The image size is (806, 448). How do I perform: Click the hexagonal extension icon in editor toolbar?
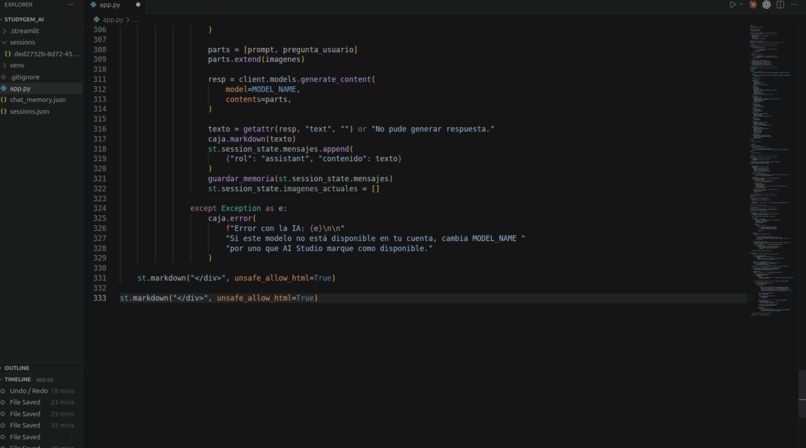click(766, 5)
